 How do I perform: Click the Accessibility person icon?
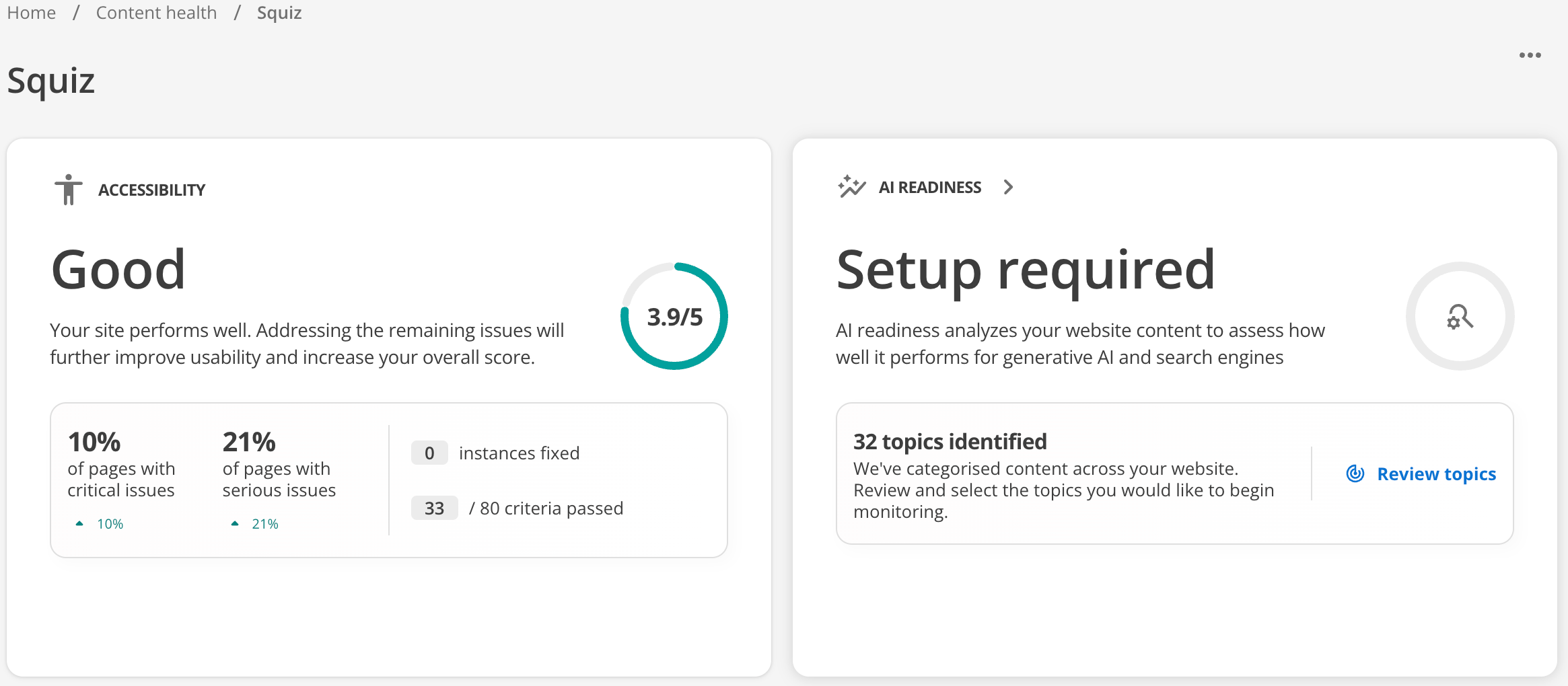click(x=68, y=189)
